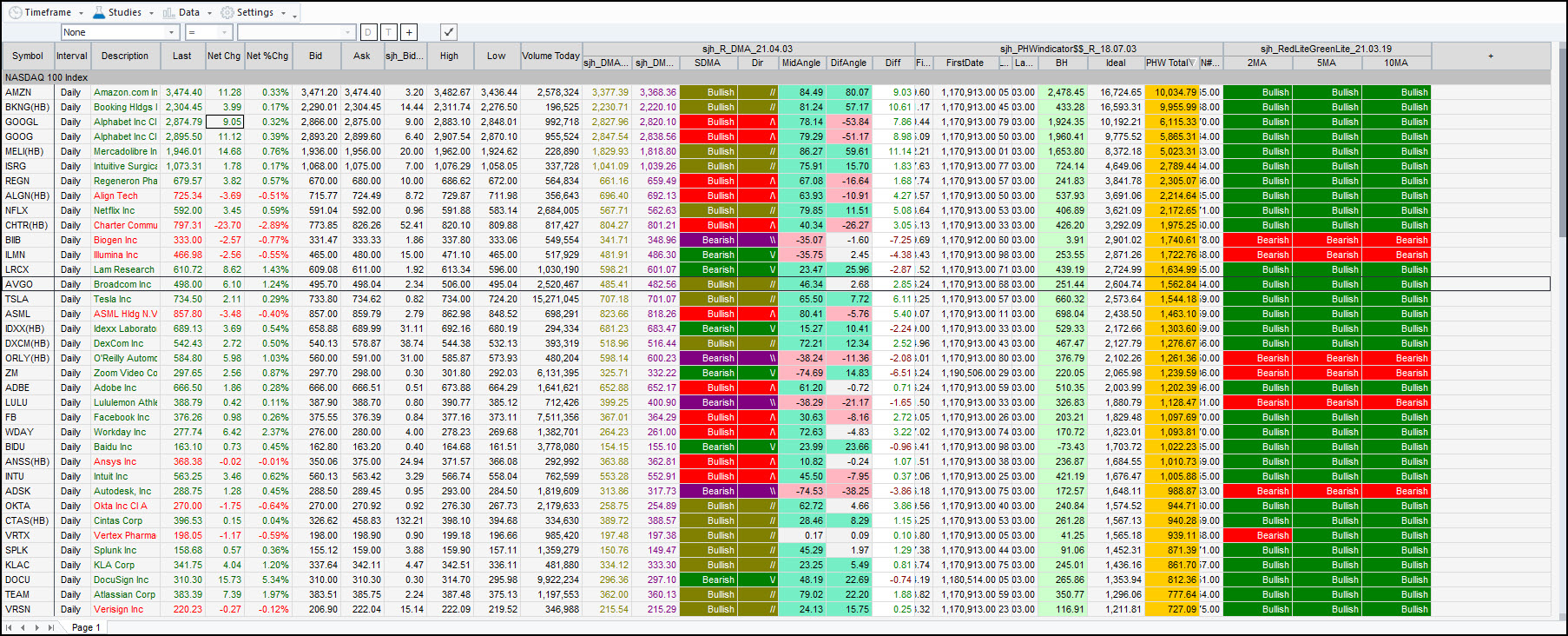
Task: Click the orange PHW Total cell 10,034.79
Action: pyautogui.click(x=1171, y=92)
